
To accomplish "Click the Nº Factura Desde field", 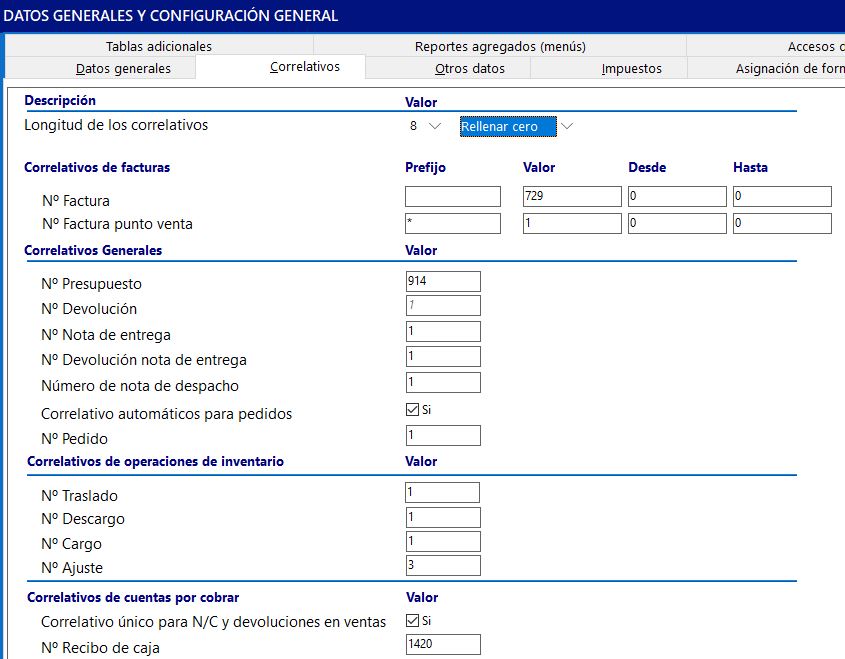I will [677, 196].
